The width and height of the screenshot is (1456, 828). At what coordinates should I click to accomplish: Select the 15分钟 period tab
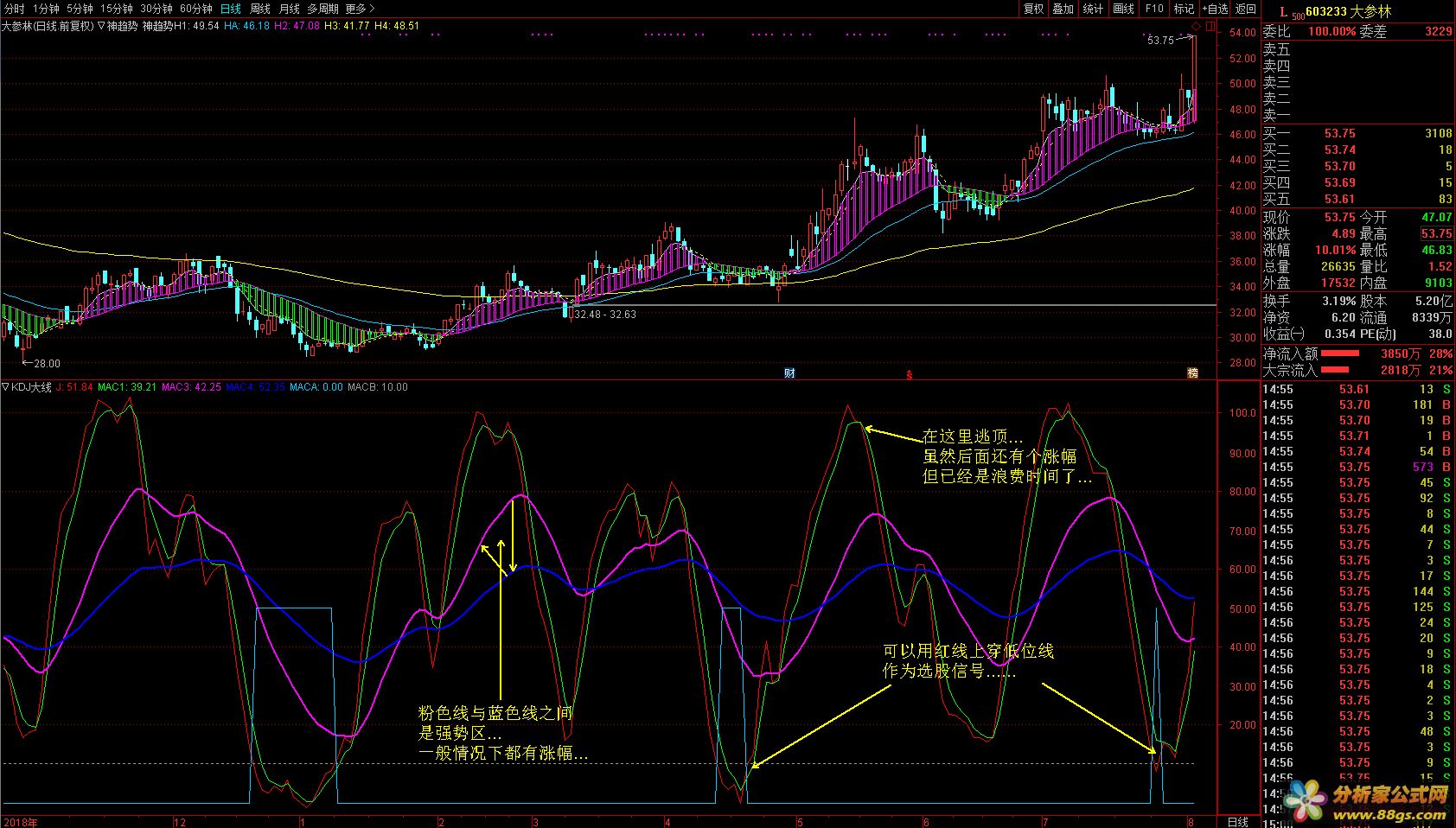point(117,9)
